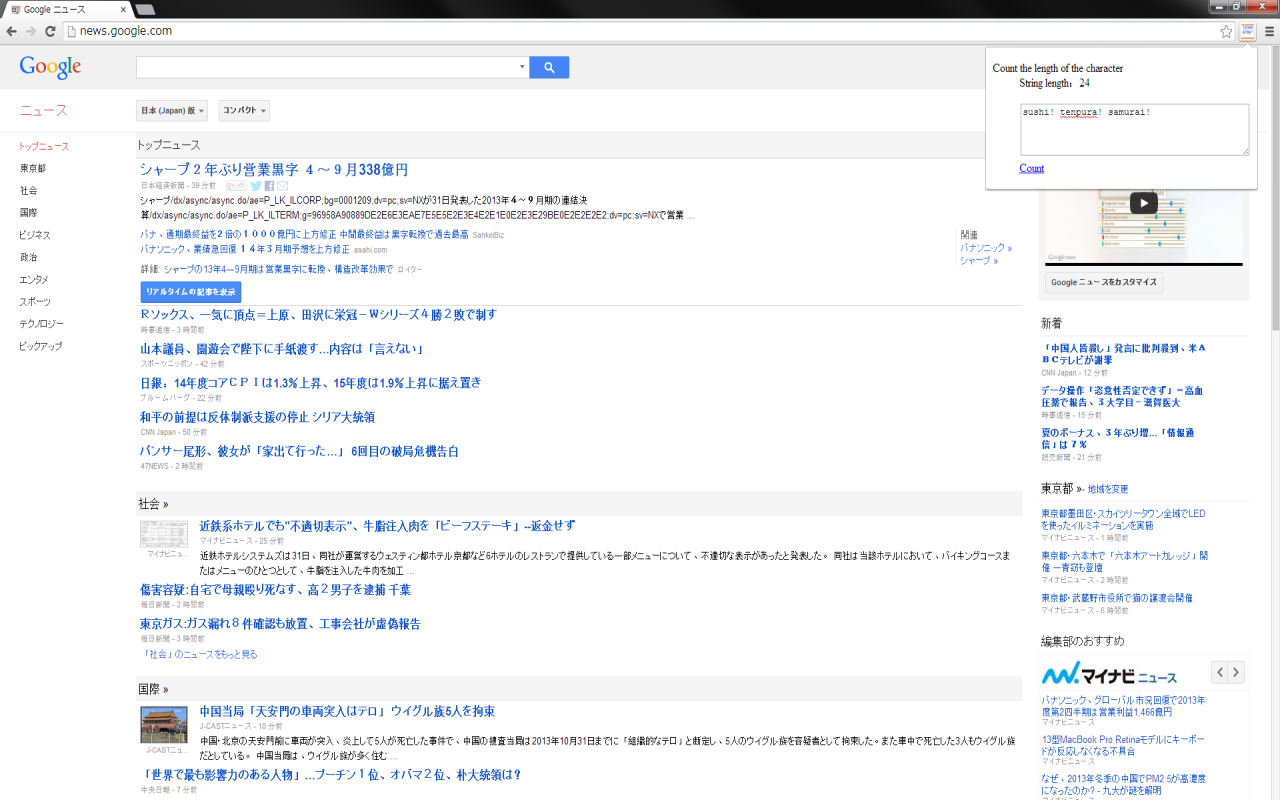The image size is (1280, 800).
Task: Click related パナソニック » link
Action: click(986, 247)
